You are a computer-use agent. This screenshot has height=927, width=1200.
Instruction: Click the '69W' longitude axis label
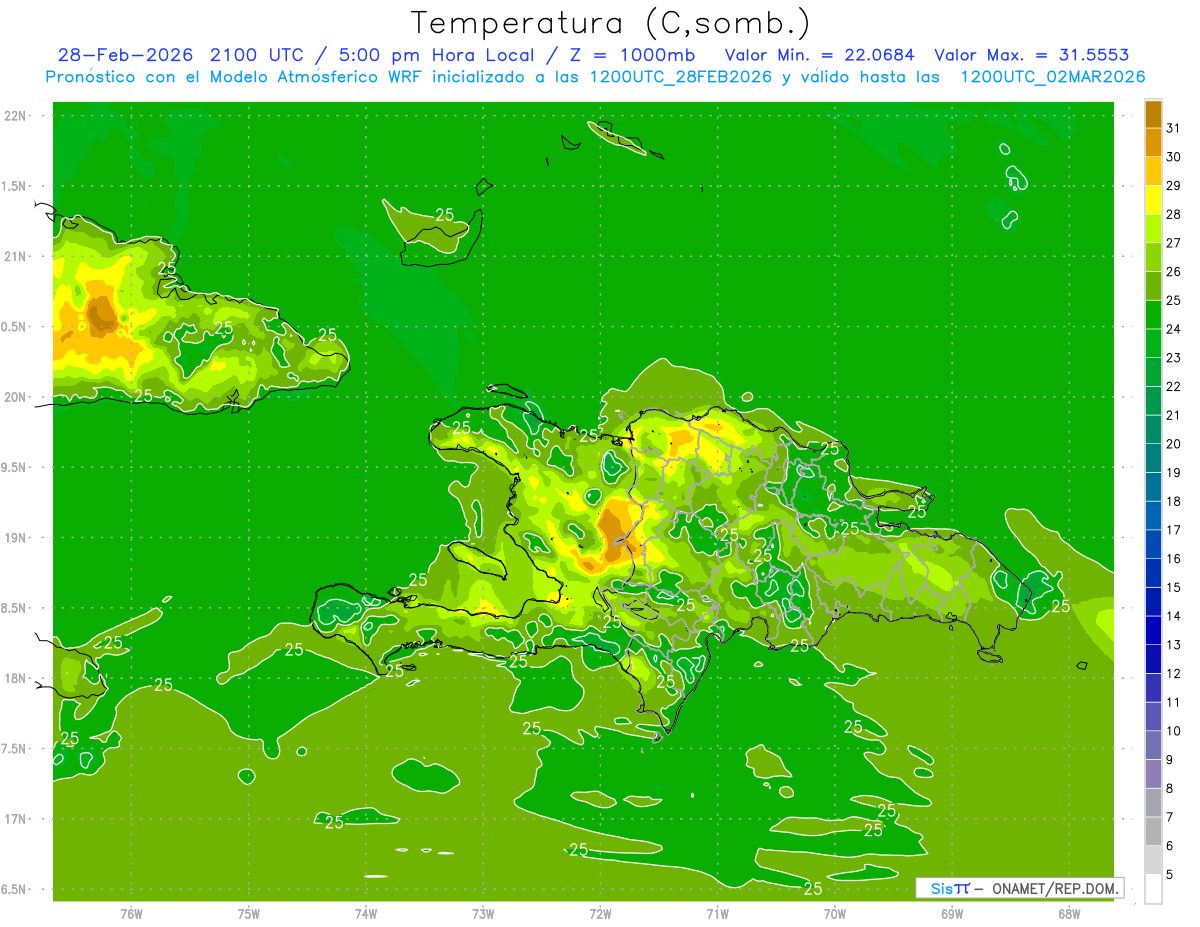[x=952, y=913]
